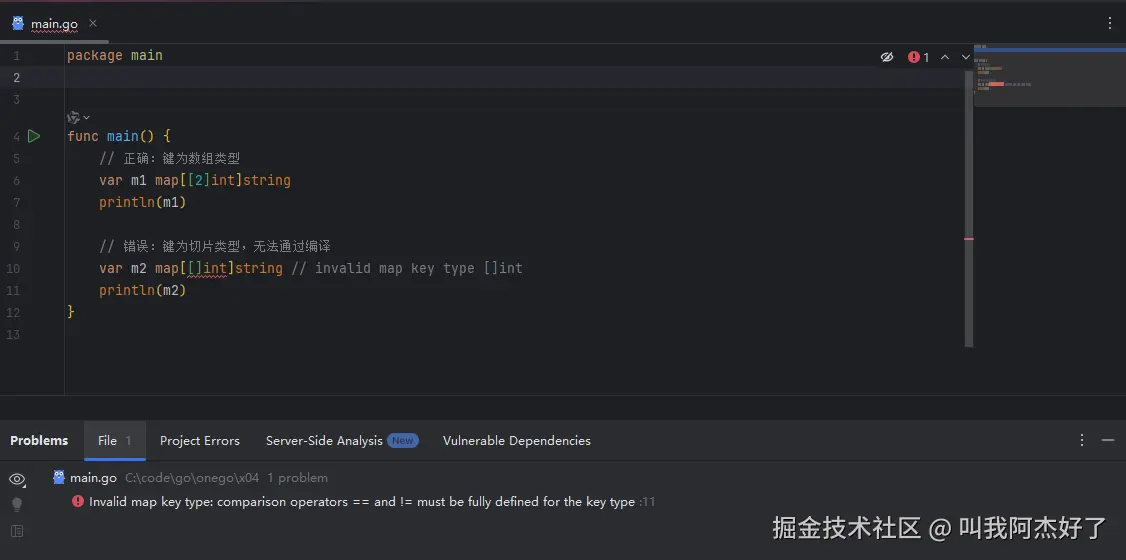Toggle view options eye icon in Problems sidebar
Viewport: 1126px width, 560px height.
(x=17, y=480)
